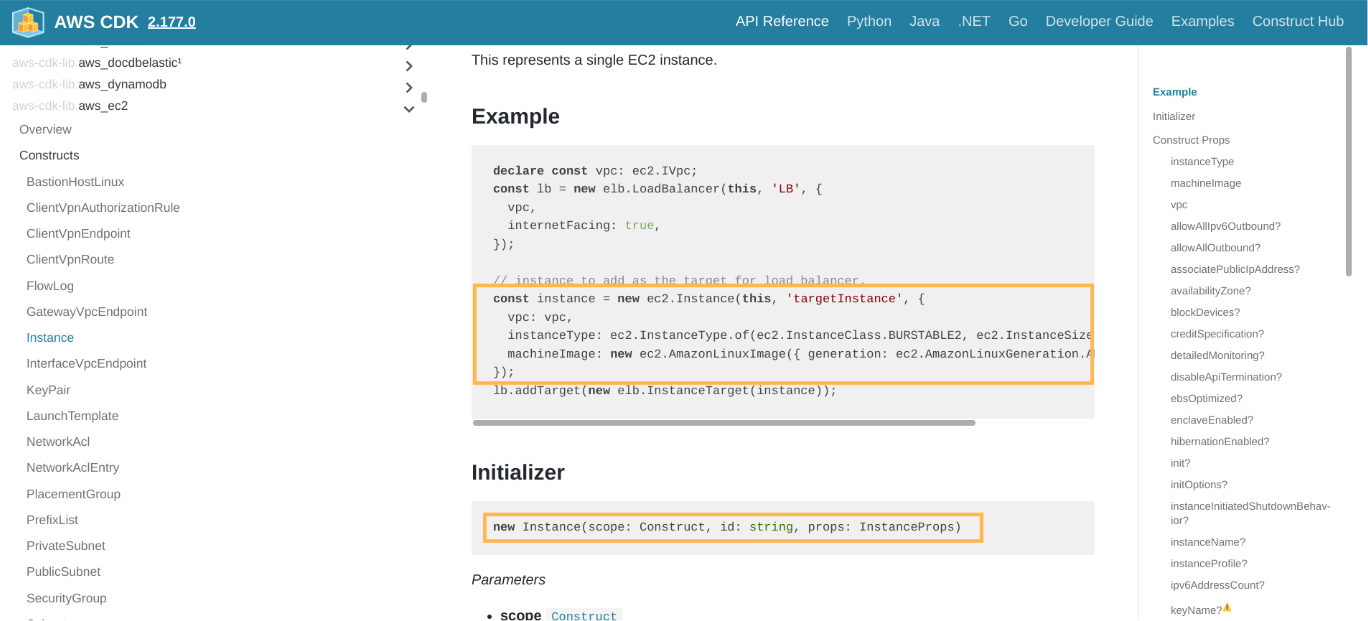Viewport: 1368px width, 621px height.
Task: Select aws-cdk-lib.aws_dynamodb in sidebar
Action: pyautogui.click(x=89, y=84)
